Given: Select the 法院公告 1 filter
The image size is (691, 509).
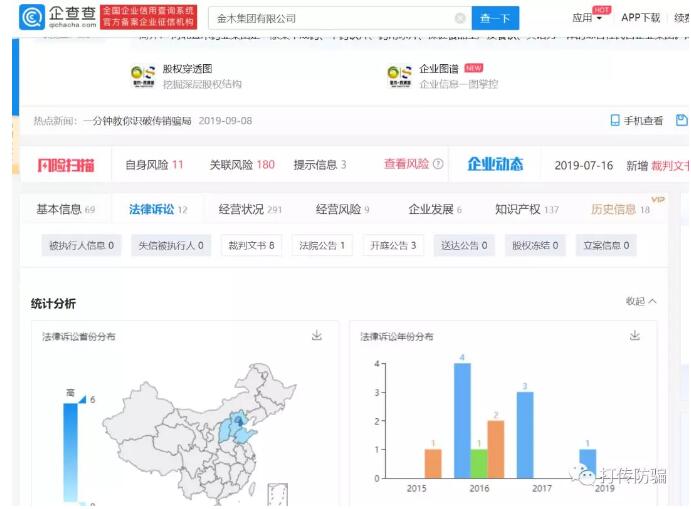Looking at the screenshot, I should pyautogui.click(x=322, y=245).
